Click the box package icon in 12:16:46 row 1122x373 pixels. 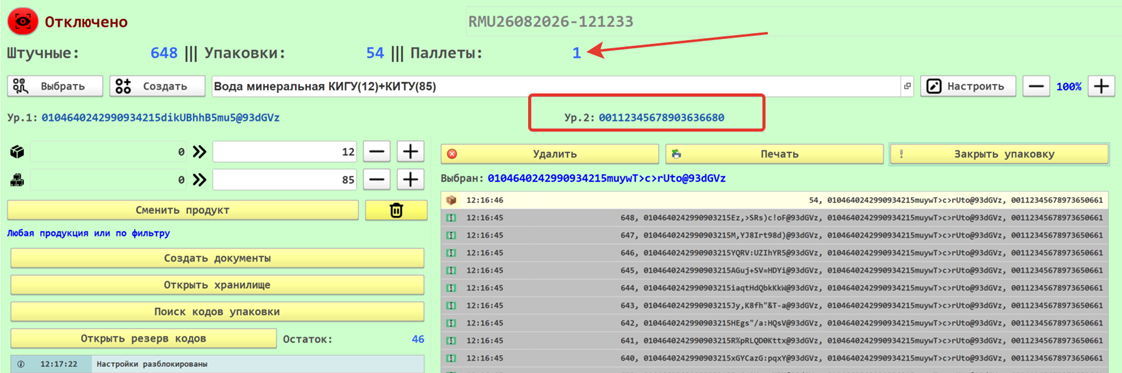[x=452, y=200]
